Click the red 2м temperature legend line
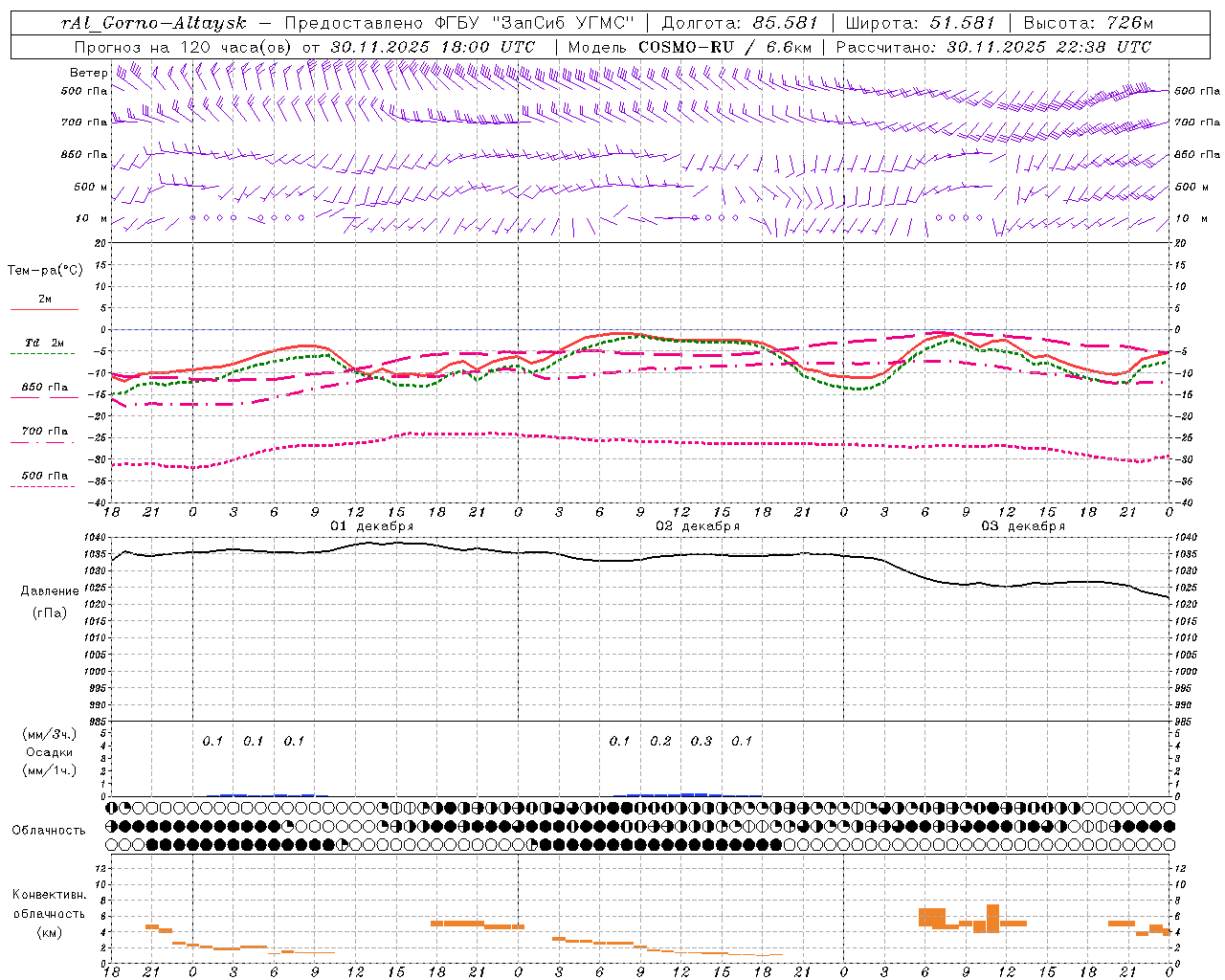The height and width of the screenshot is (980, 1225). point(44,309)
